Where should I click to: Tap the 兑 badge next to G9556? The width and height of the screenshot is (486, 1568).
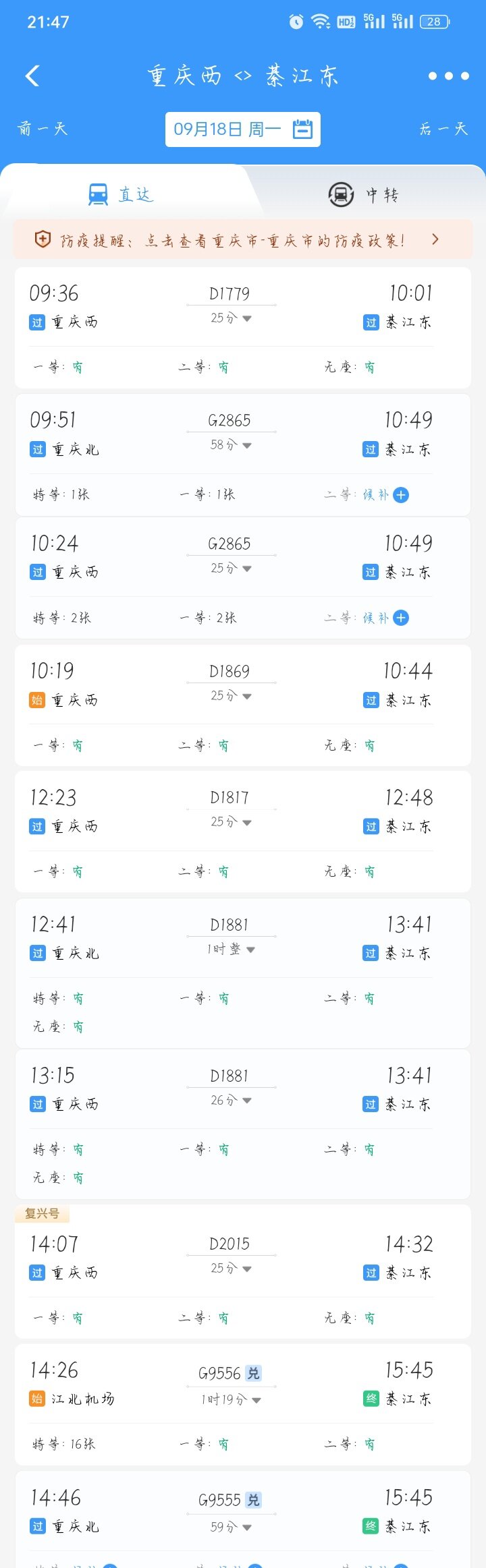[253, 1373]
